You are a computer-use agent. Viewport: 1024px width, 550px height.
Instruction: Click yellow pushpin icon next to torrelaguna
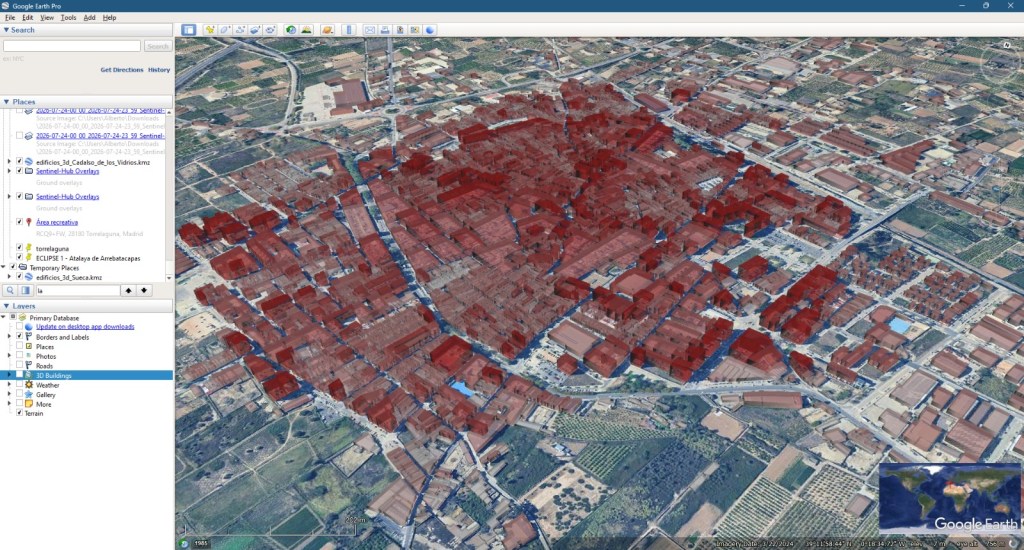[29, 248]
